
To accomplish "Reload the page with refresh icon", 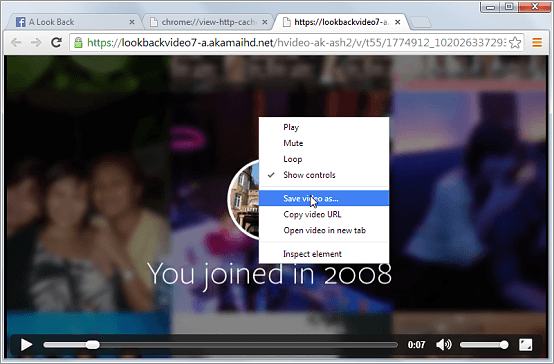I will (56, 42).
